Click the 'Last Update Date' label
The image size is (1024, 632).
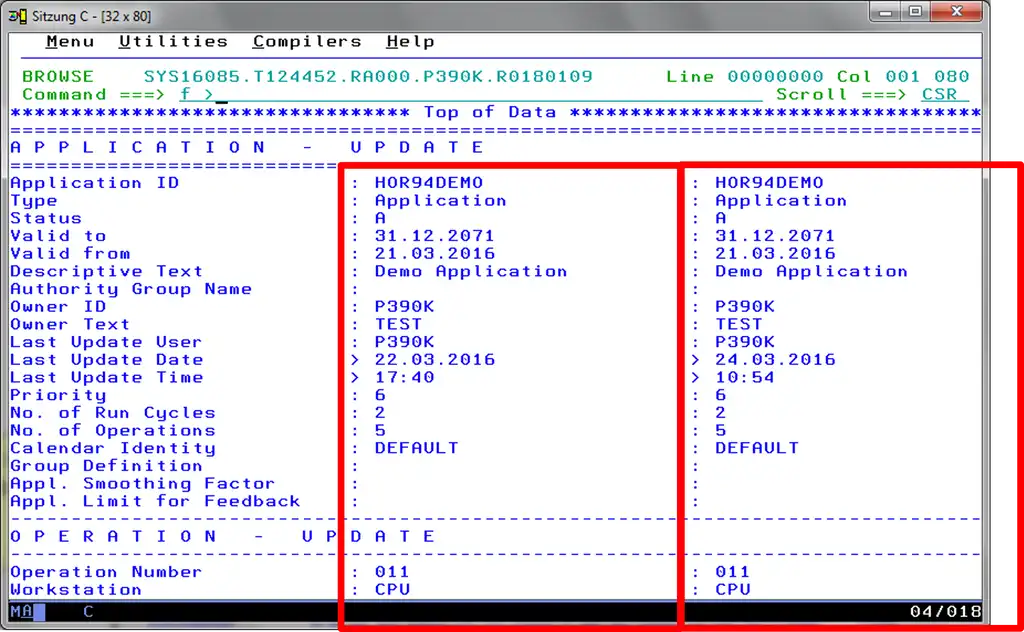[x=106, y=359]
